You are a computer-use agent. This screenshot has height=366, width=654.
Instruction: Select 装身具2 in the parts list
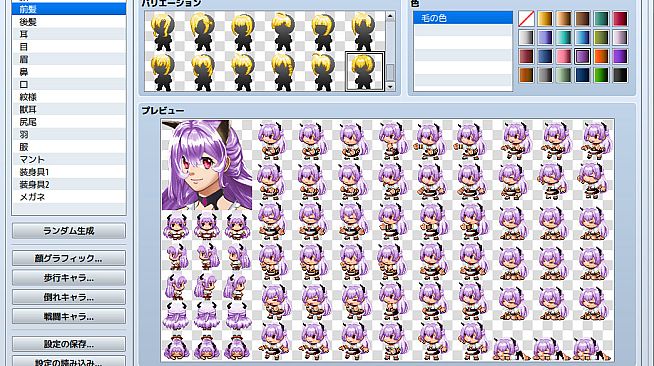tap(69, 184)
